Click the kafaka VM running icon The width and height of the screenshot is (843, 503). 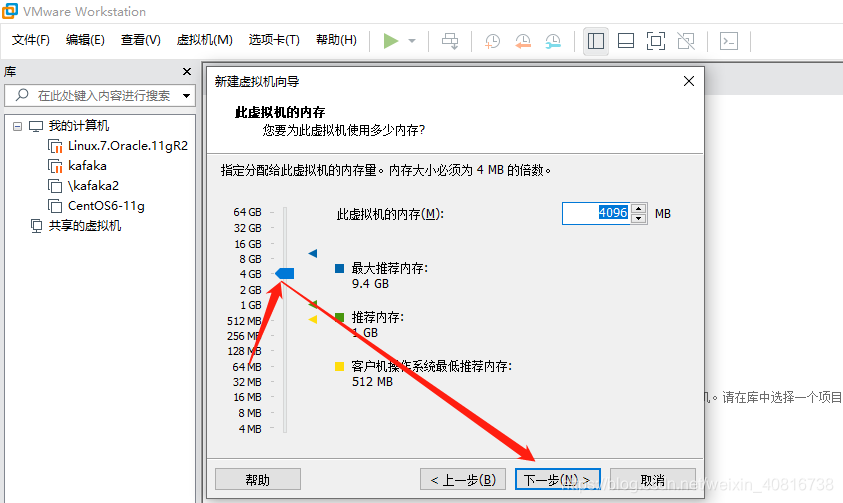coord(55,166)
